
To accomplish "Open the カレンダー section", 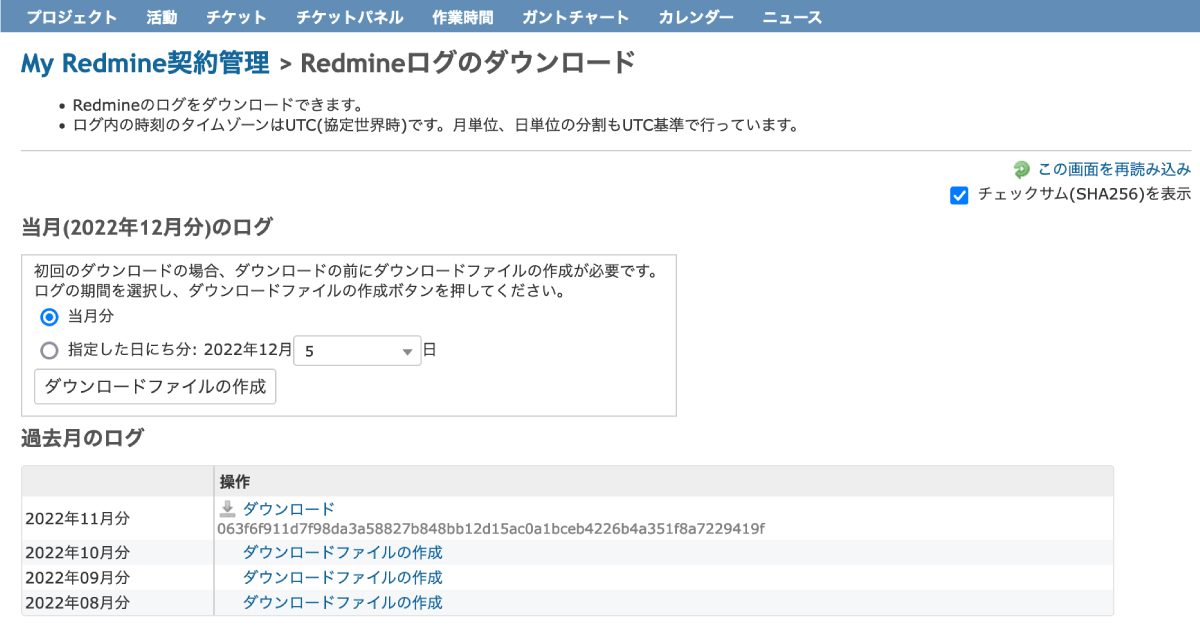I will tap(695, 16).
